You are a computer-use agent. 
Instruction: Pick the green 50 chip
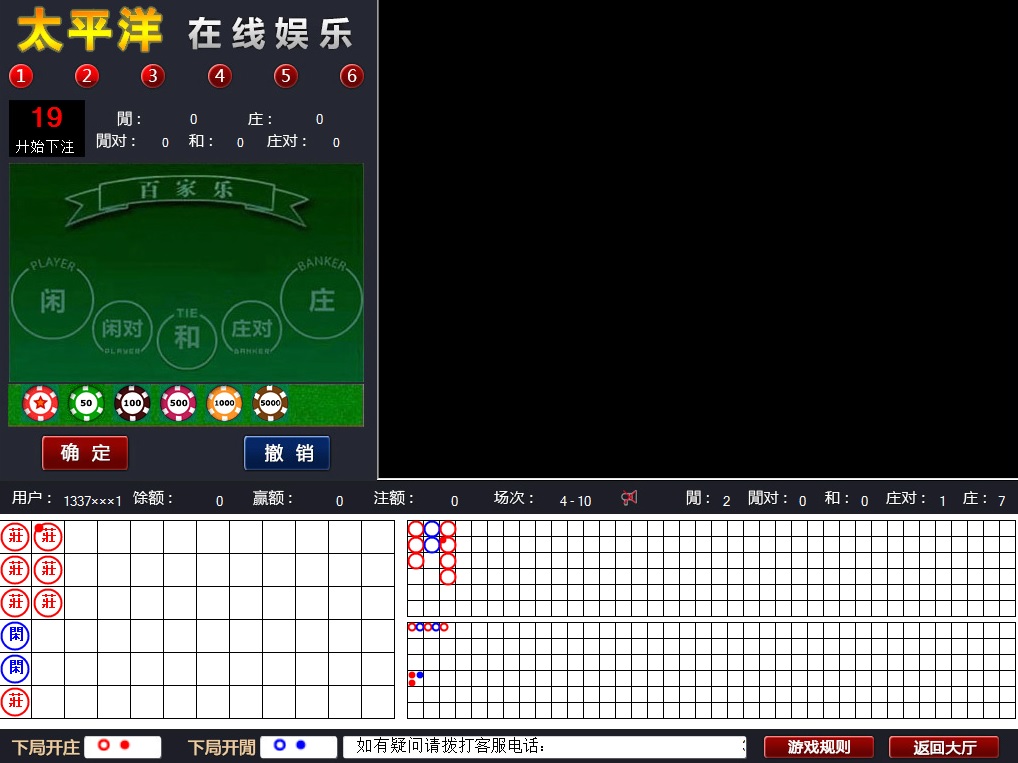87,403
